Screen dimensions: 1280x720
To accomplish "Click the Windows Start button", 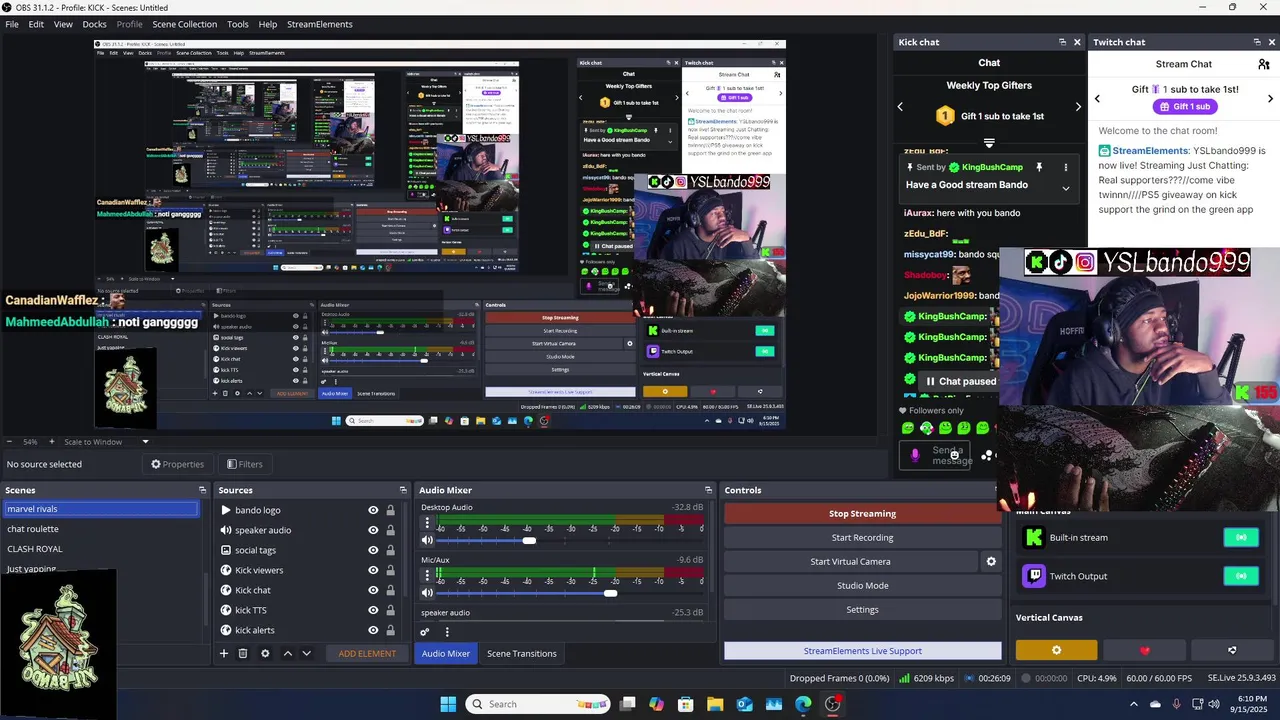I will tap(448, 704).
